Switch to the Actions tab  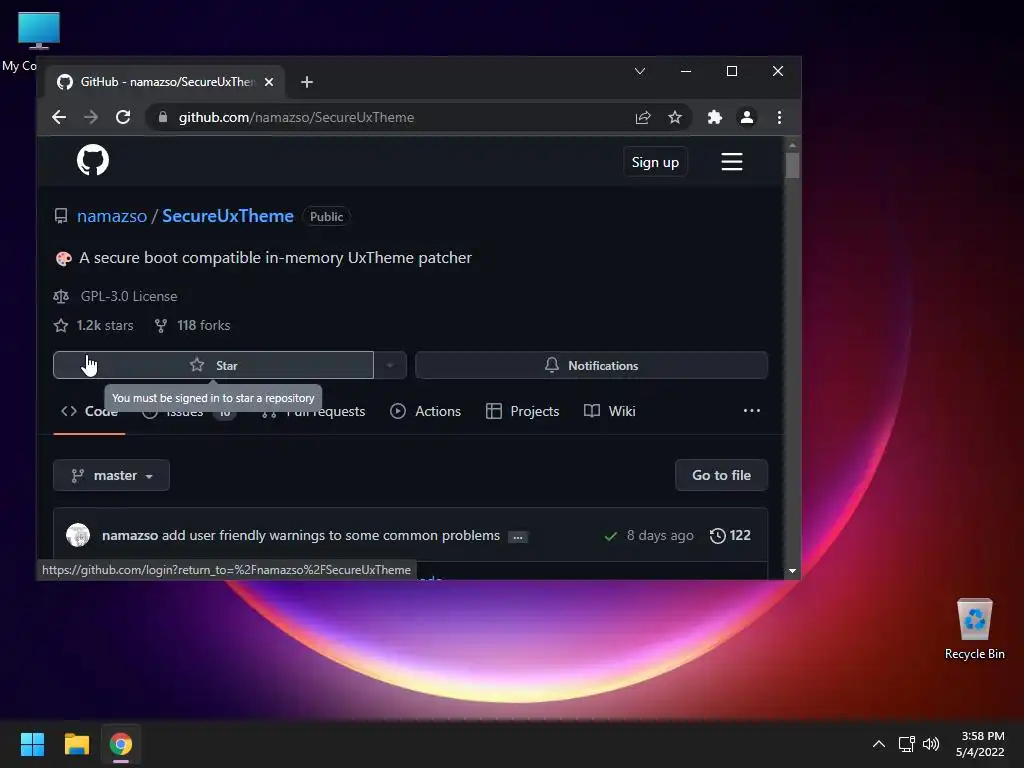click(425, 411)
